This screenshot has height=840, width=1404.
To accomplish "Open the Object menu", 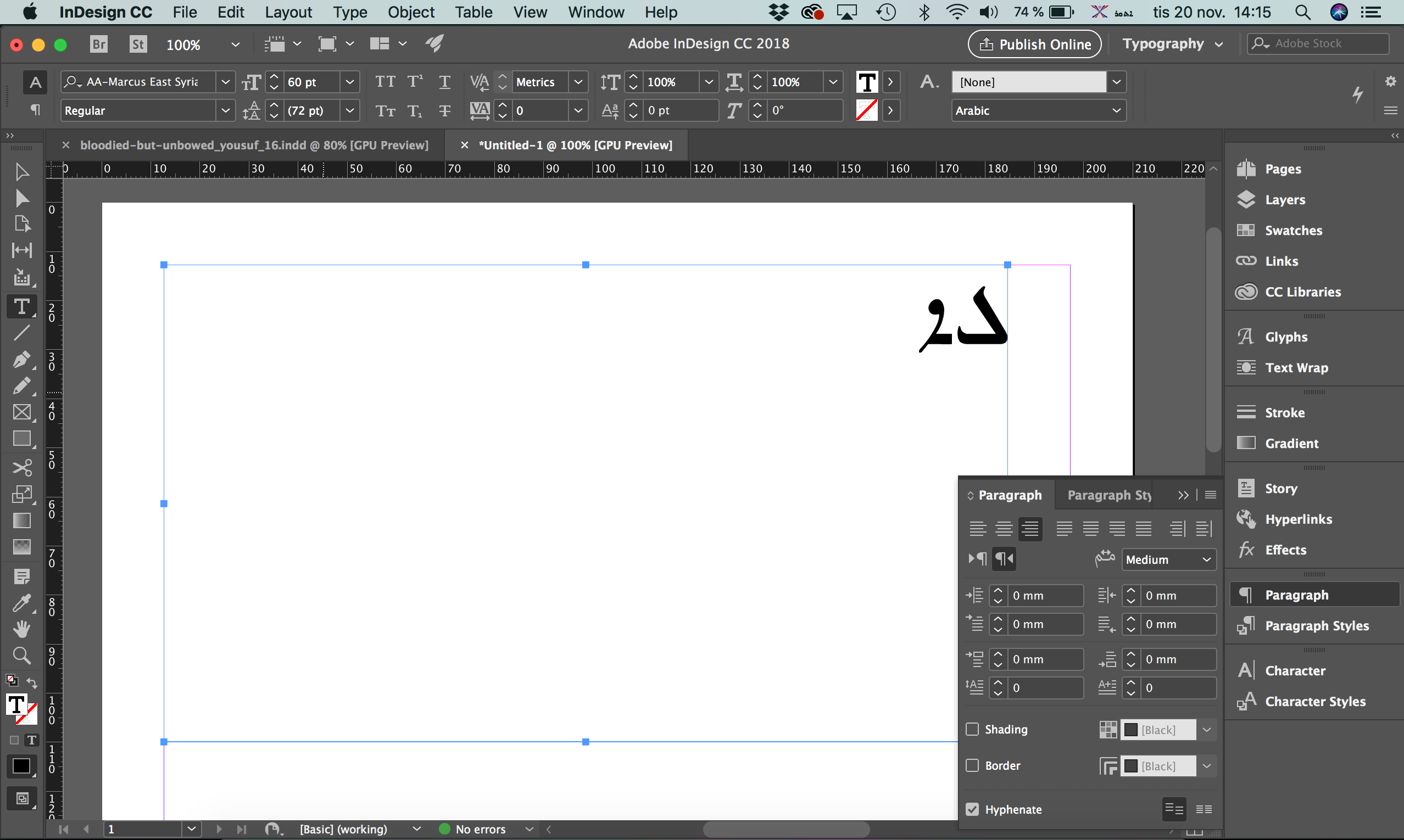I will click(409, 12).
